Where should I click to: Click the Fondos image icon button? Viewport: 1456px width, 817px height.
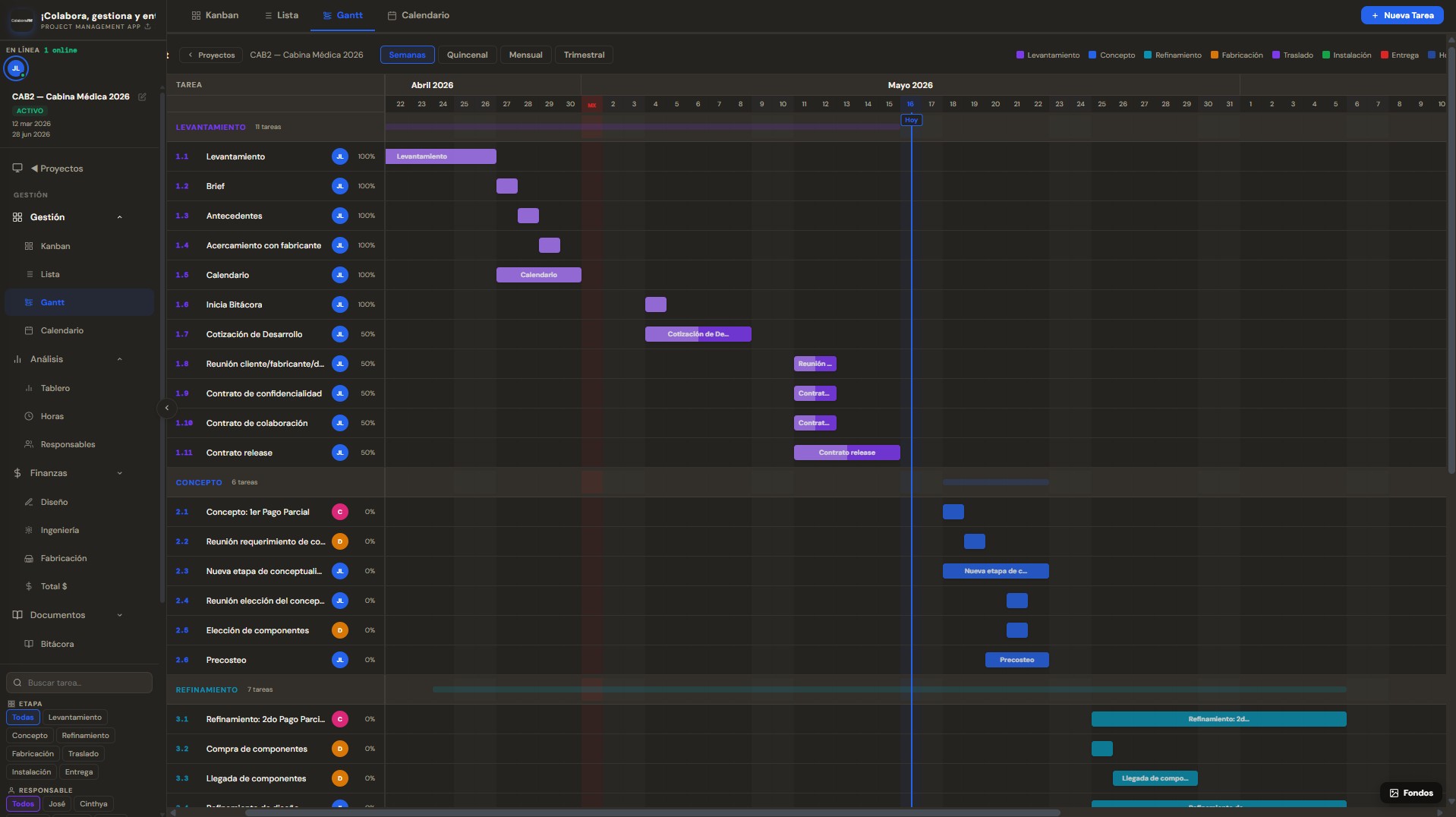tap(1411, 793)
